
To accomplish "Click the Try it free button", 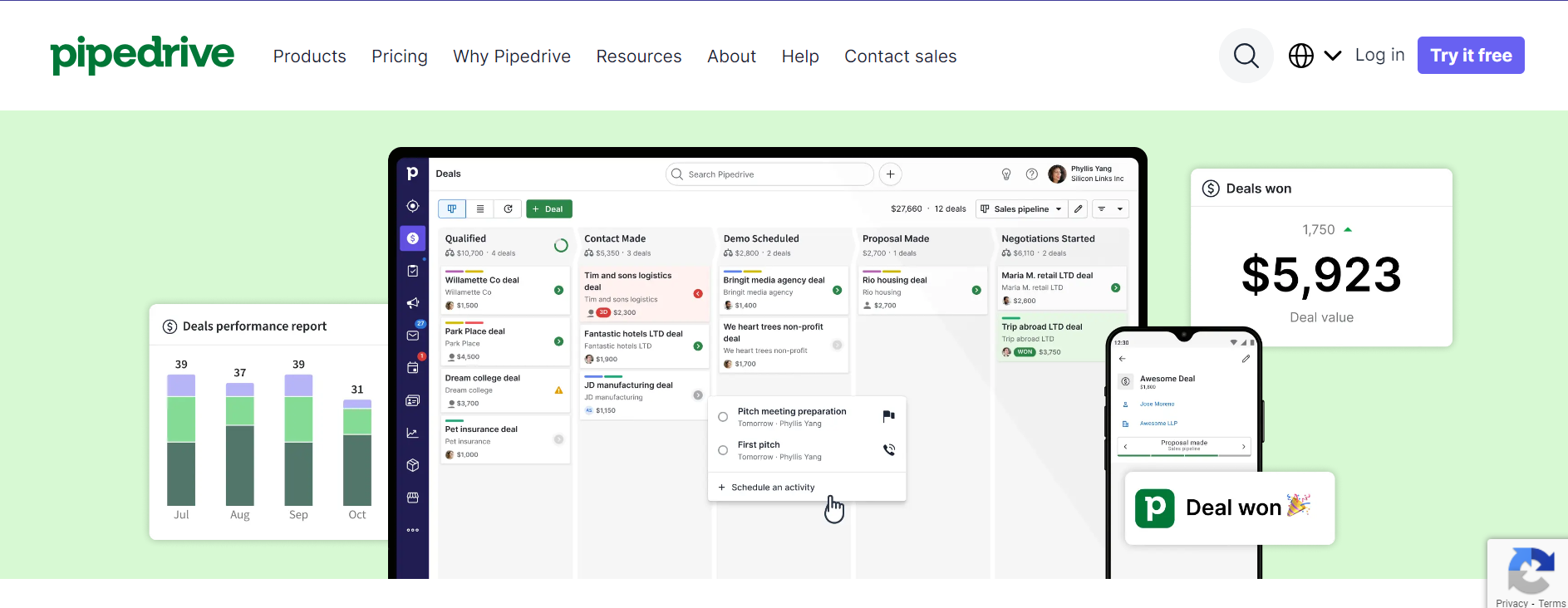I will [1471, 55].
